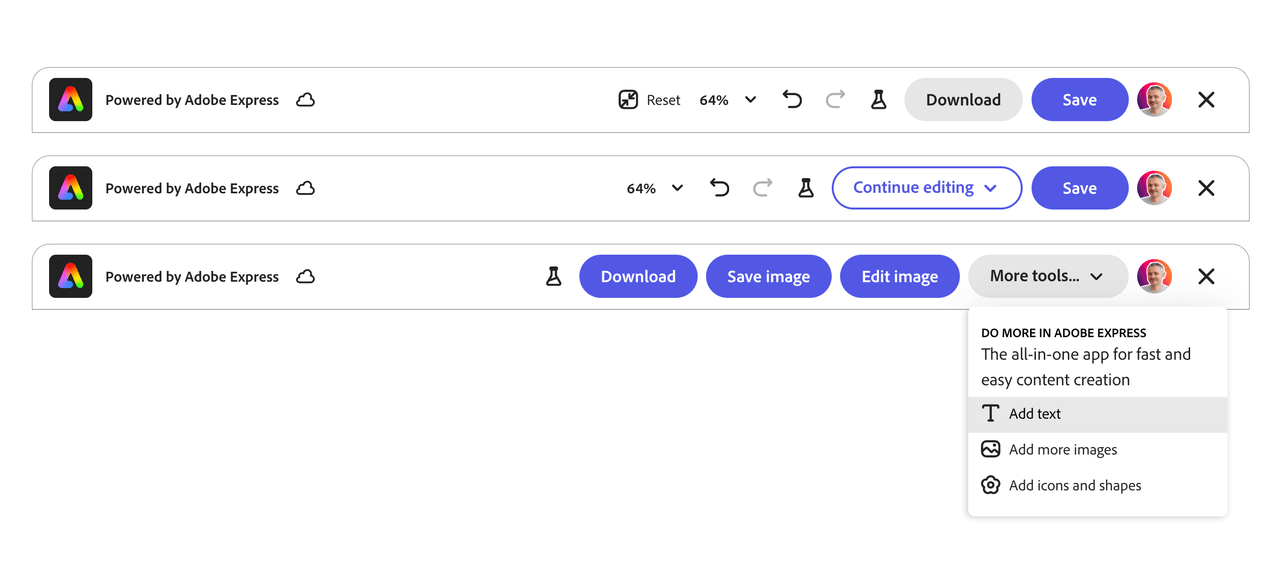Select Add icons and shapes option

click(1074, 486)
